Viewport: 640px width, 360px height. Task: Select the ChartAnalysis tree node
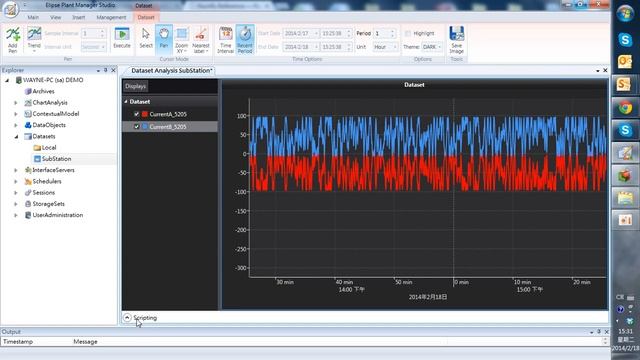(50, 103)
